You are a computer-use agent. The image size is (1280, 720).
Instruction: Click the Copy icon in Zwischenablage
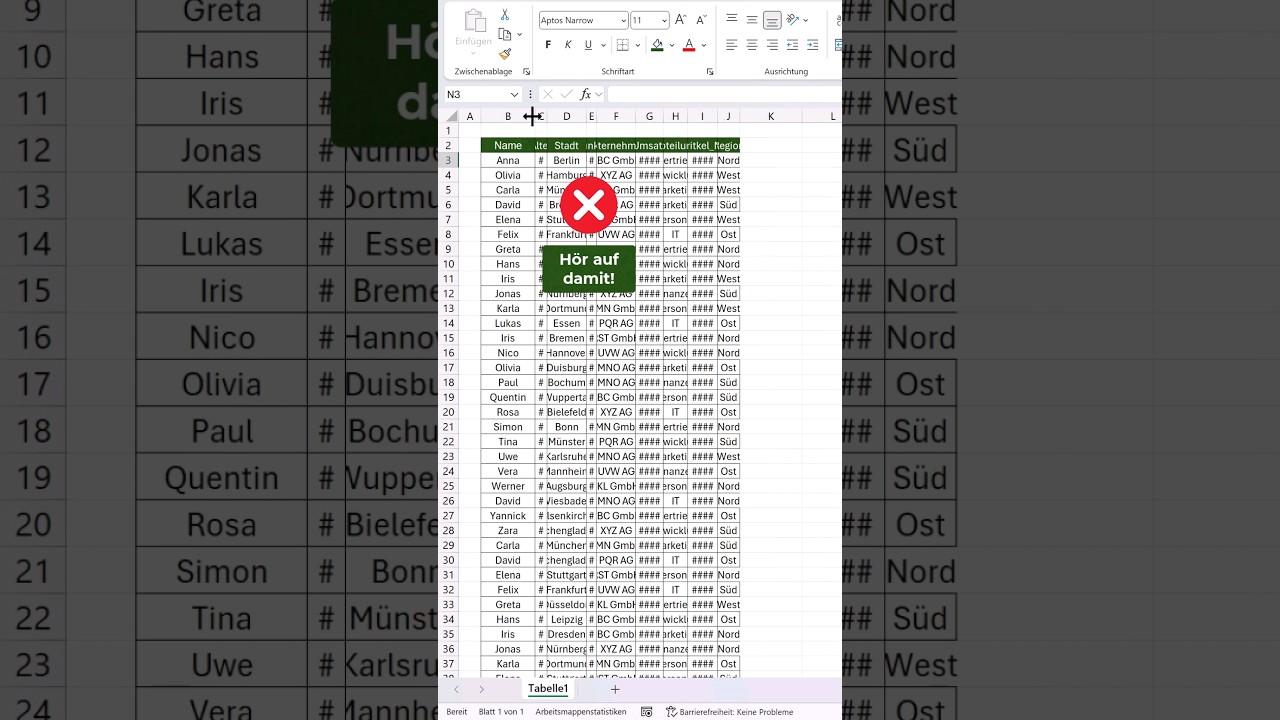[x=504, y=34]
